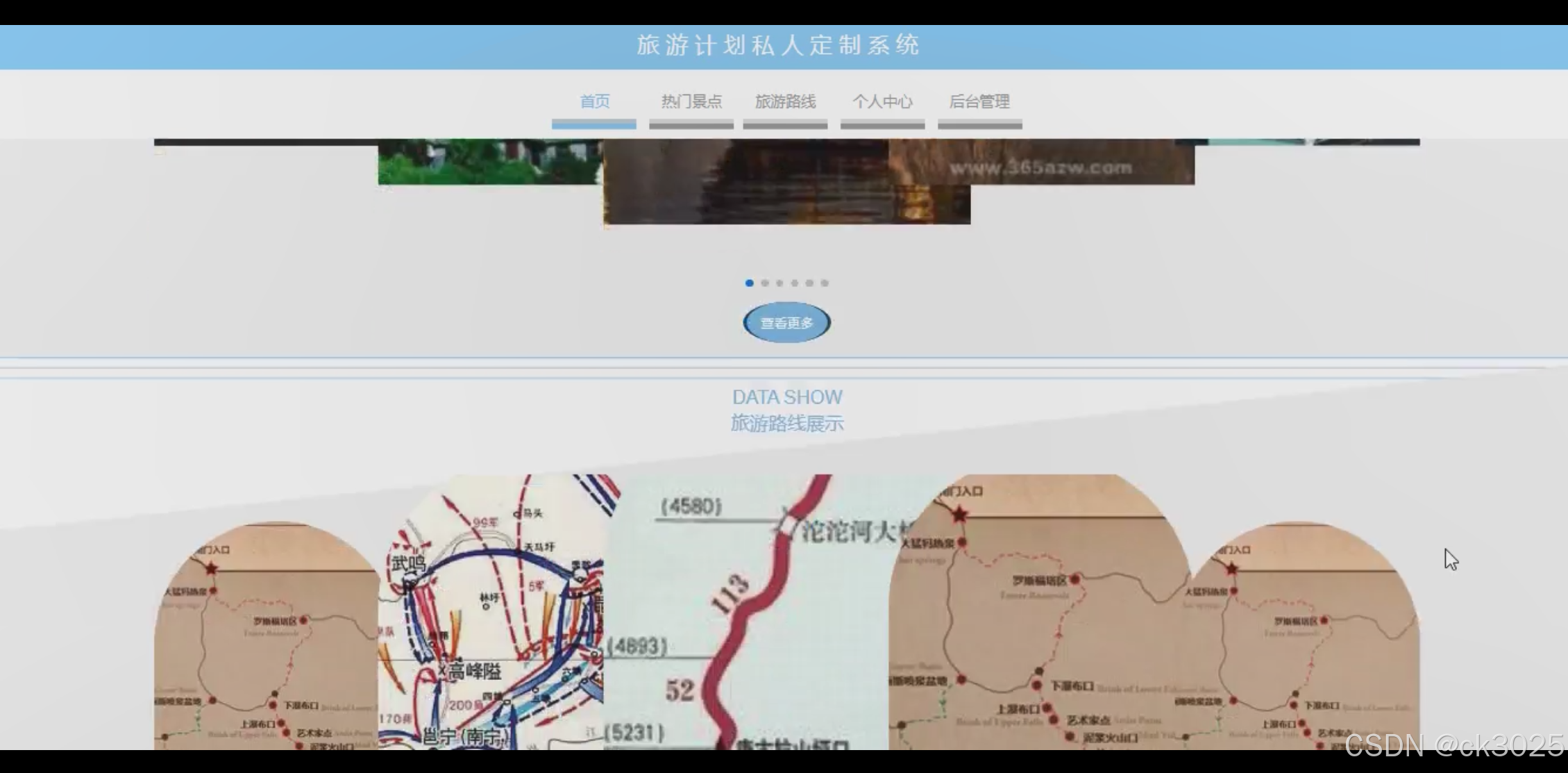Go to the 热门景点 tab
Viewport: 1568px width, 773px height.
691,102
